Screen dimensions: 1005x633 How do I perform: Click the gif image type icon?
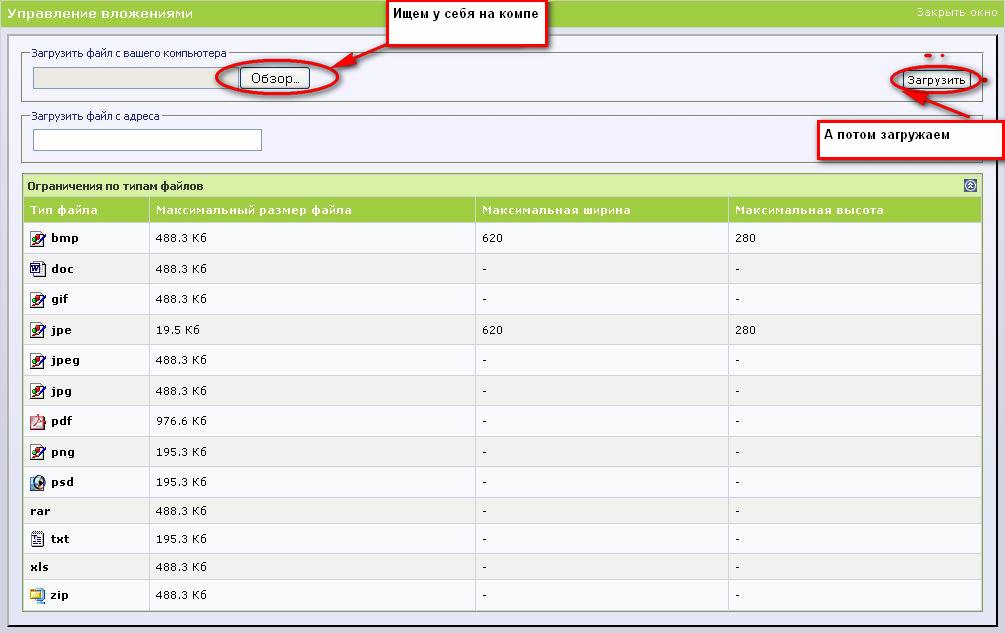38,299
